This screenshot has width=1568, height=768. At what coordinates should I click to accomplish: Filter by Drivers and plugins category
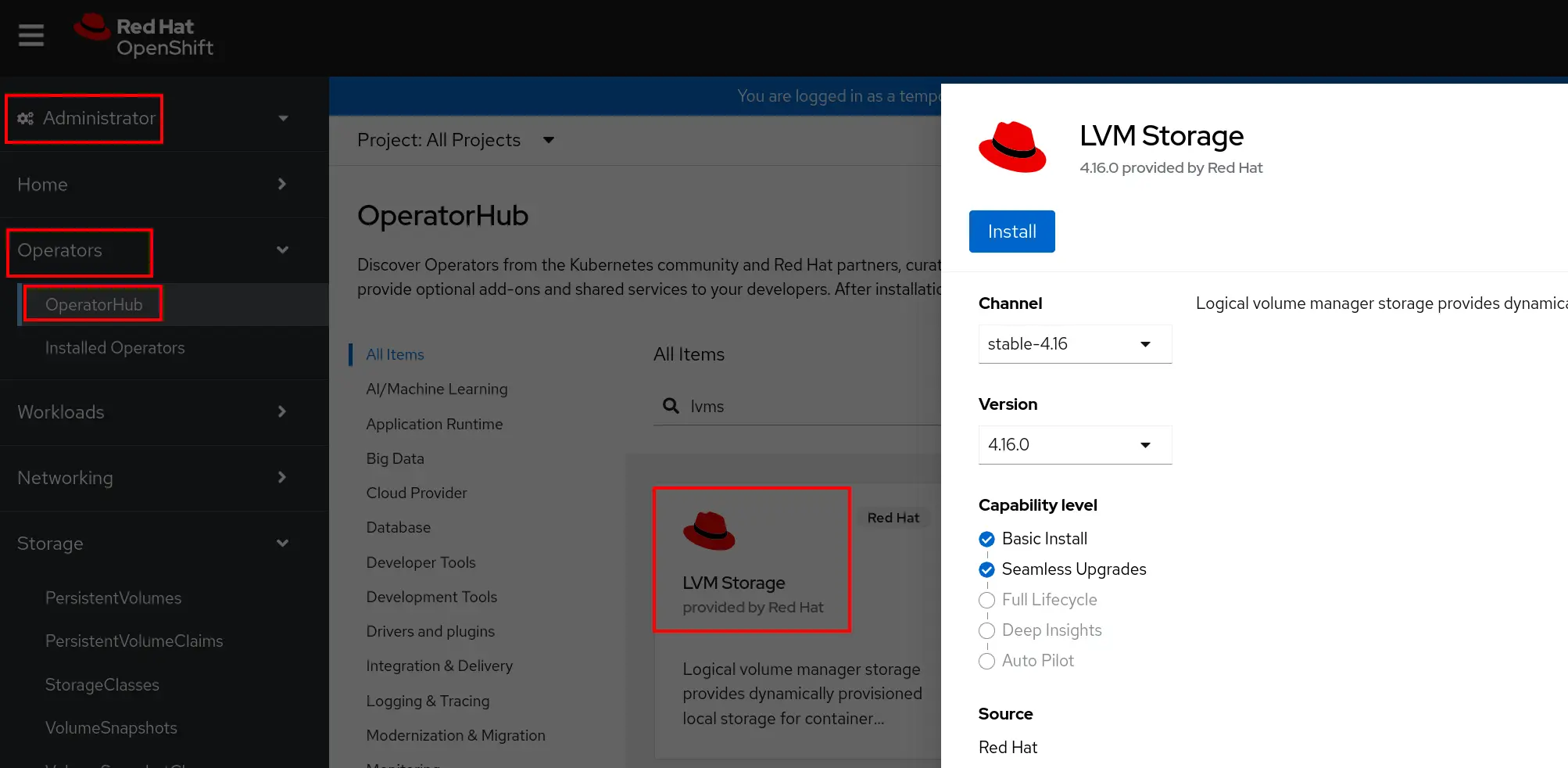[430, 631]
